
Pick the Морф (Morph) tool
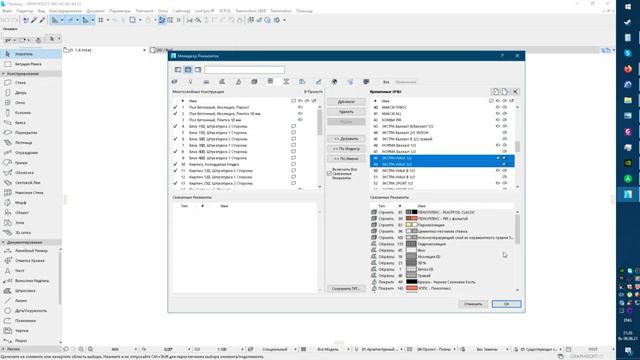tap(31, 202)
